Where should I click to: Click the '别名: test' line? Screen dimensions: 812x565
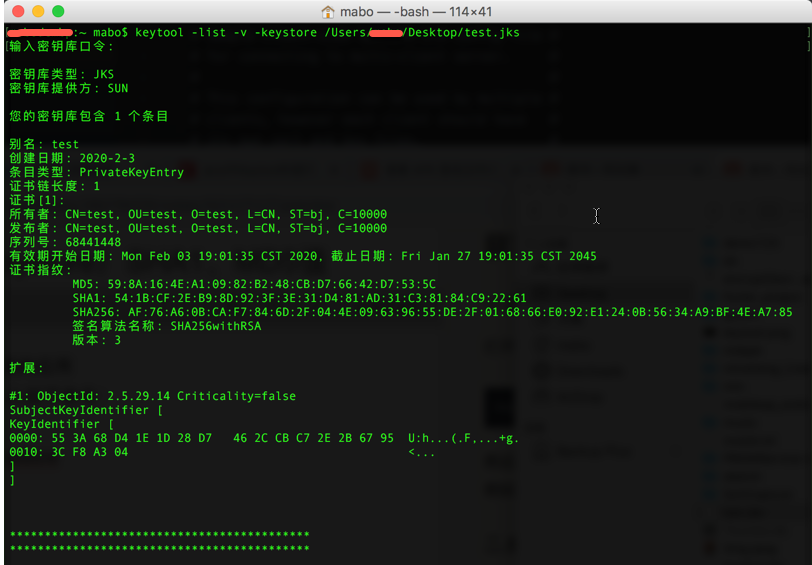click(x=44, y=144)
